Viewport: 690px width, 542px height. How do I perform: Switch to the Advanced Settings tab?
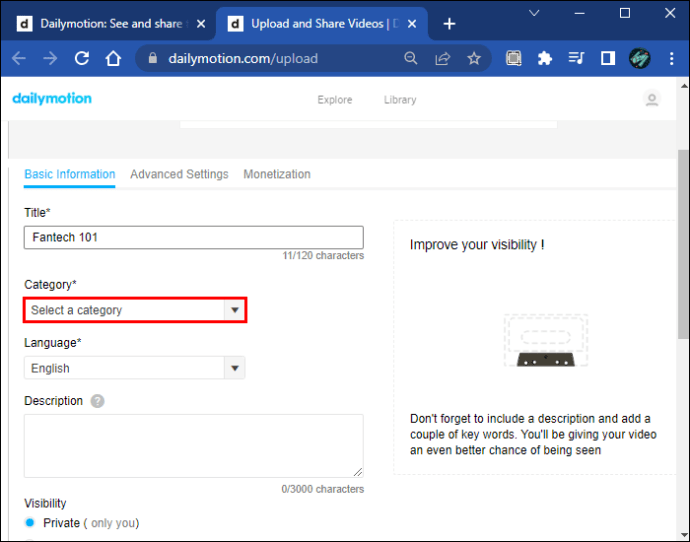click(x=179, y=175)
